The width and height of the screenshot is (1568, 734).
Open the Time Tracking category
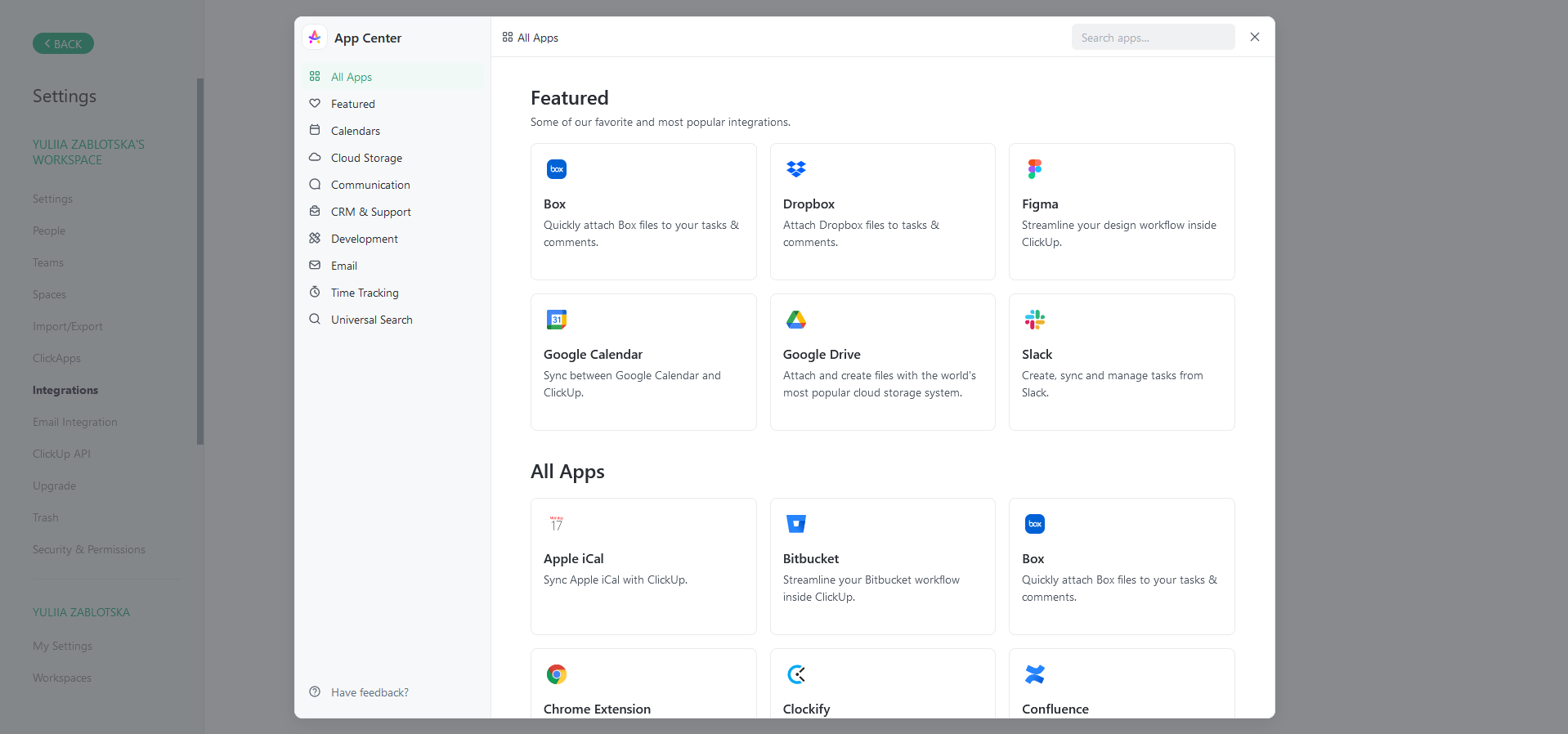392,293
